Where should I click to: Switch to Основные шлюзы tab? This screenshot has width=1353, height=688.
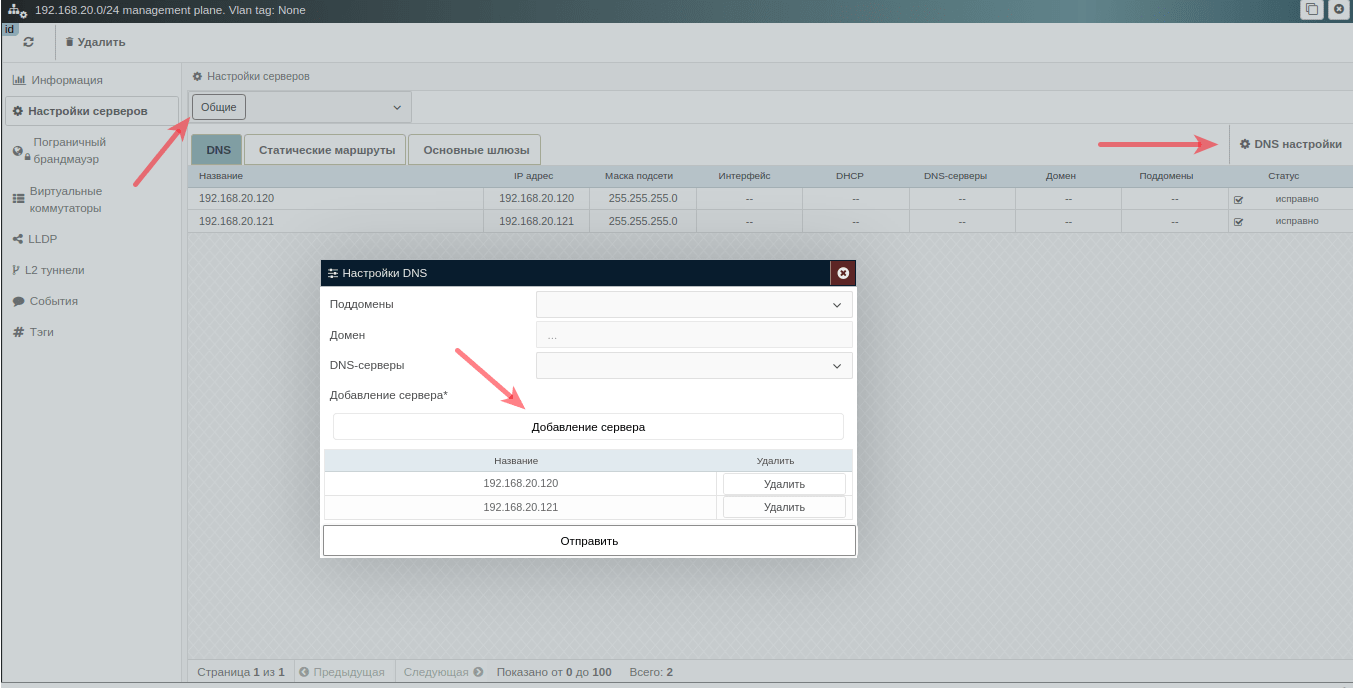click(x=475, y=150)
